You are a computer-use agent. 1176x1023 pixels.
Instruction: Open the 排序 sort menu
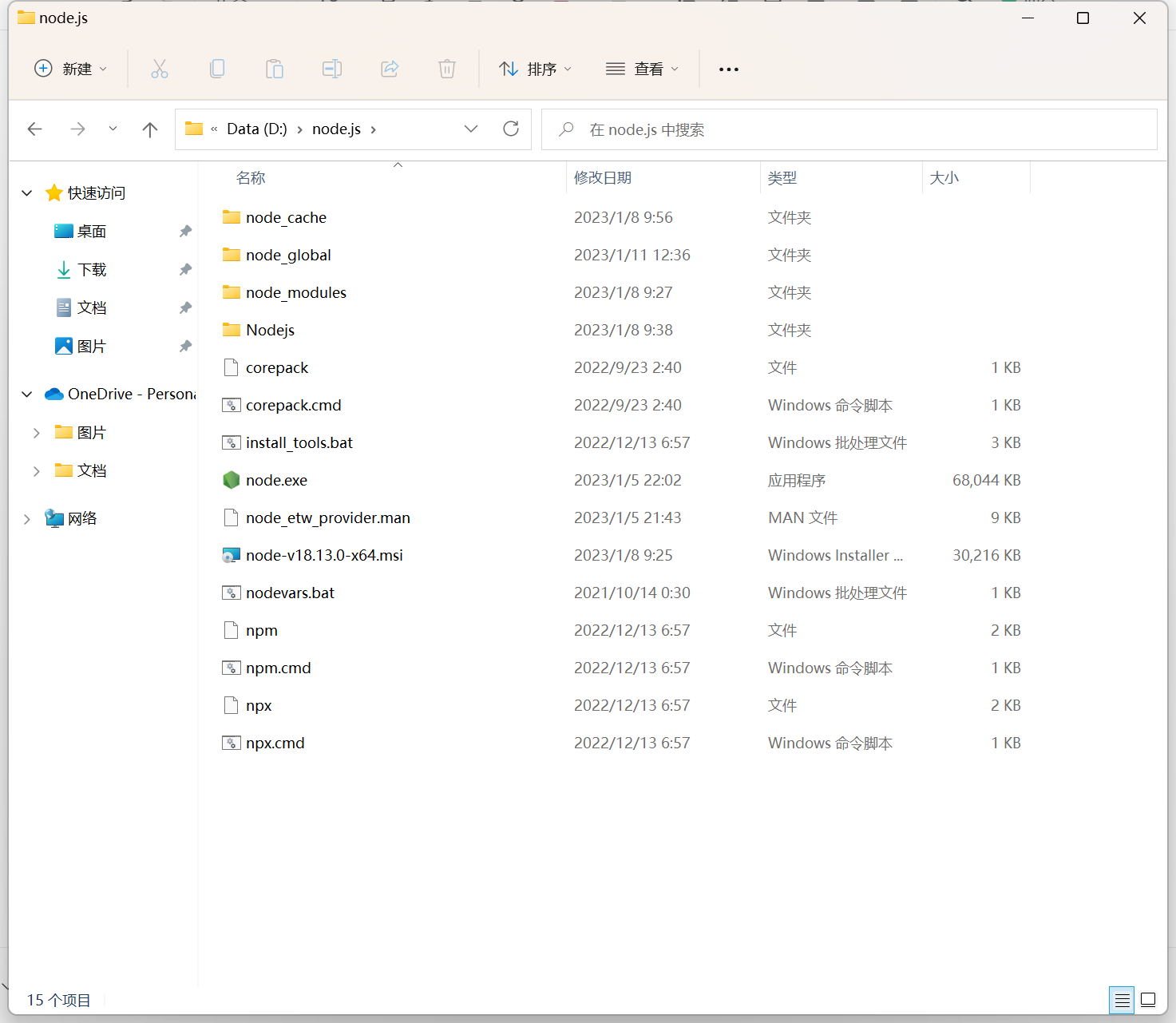[x=535, y=69]
